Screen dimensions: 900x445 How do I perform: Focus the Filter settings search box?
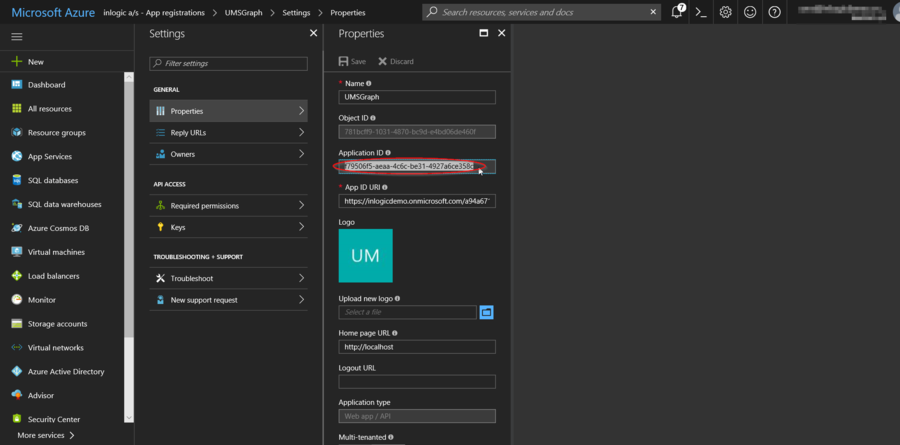point(229,63)
